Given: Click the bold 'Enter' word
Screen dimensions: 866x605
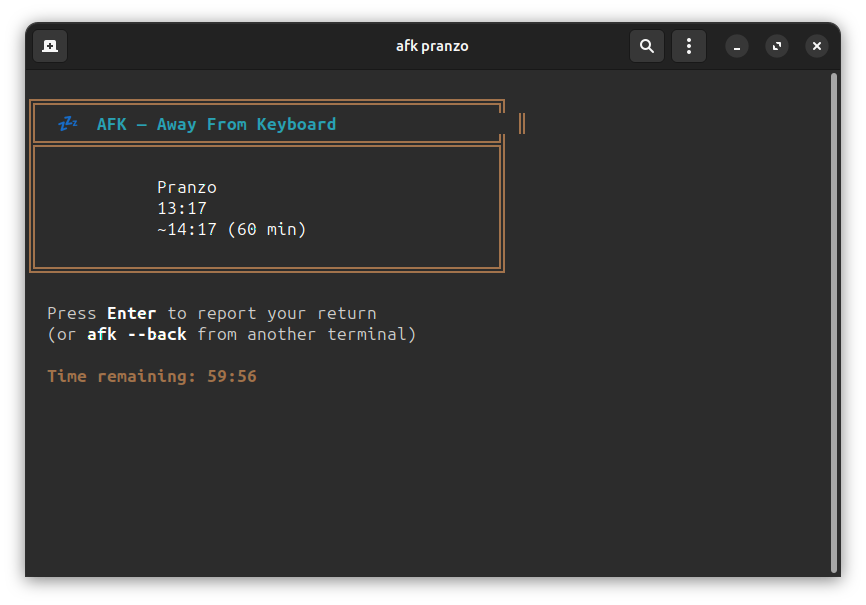Looking at the screenshot, I should pos(131,313).
